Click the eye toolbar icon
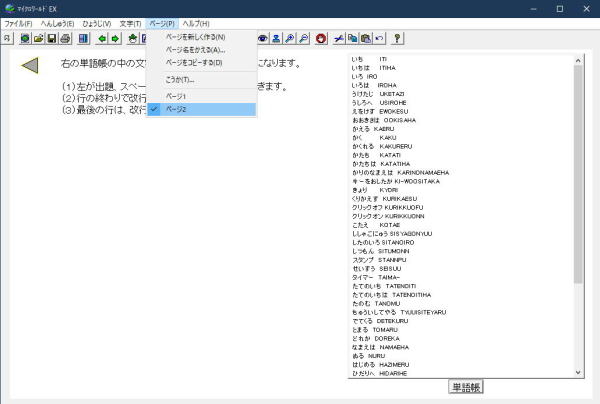 click(x=263, y=38)
